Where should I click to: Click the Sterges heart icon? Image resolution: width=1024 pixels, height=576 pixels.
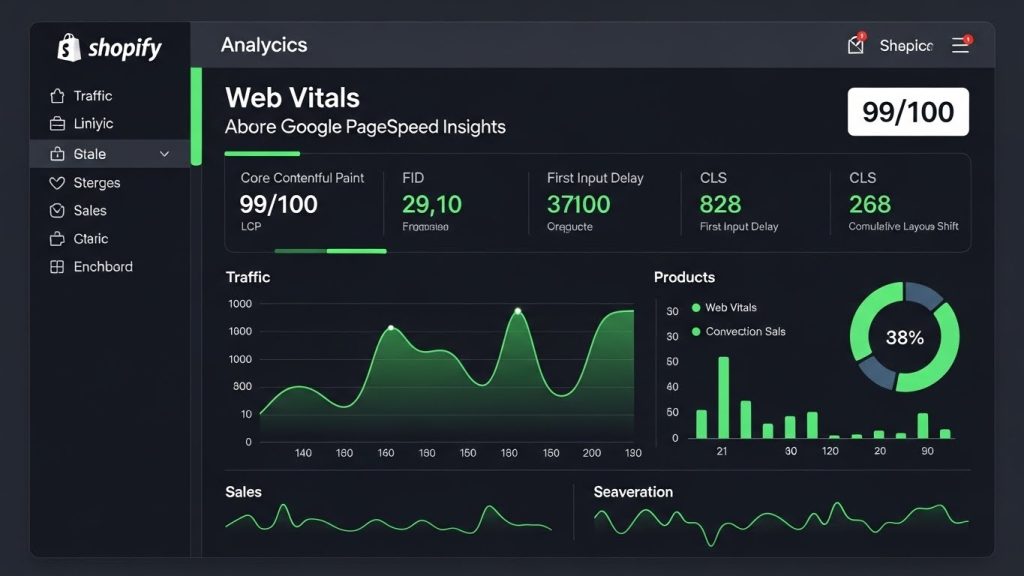click(59, 182)
